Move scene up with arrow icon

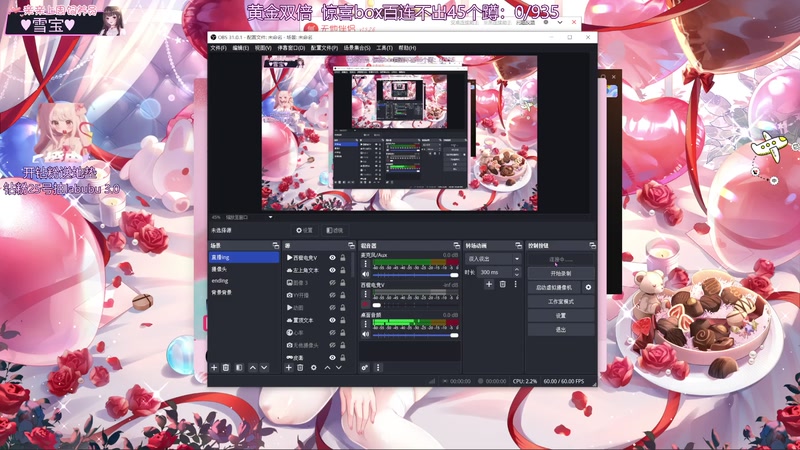[x=253, y=367]
